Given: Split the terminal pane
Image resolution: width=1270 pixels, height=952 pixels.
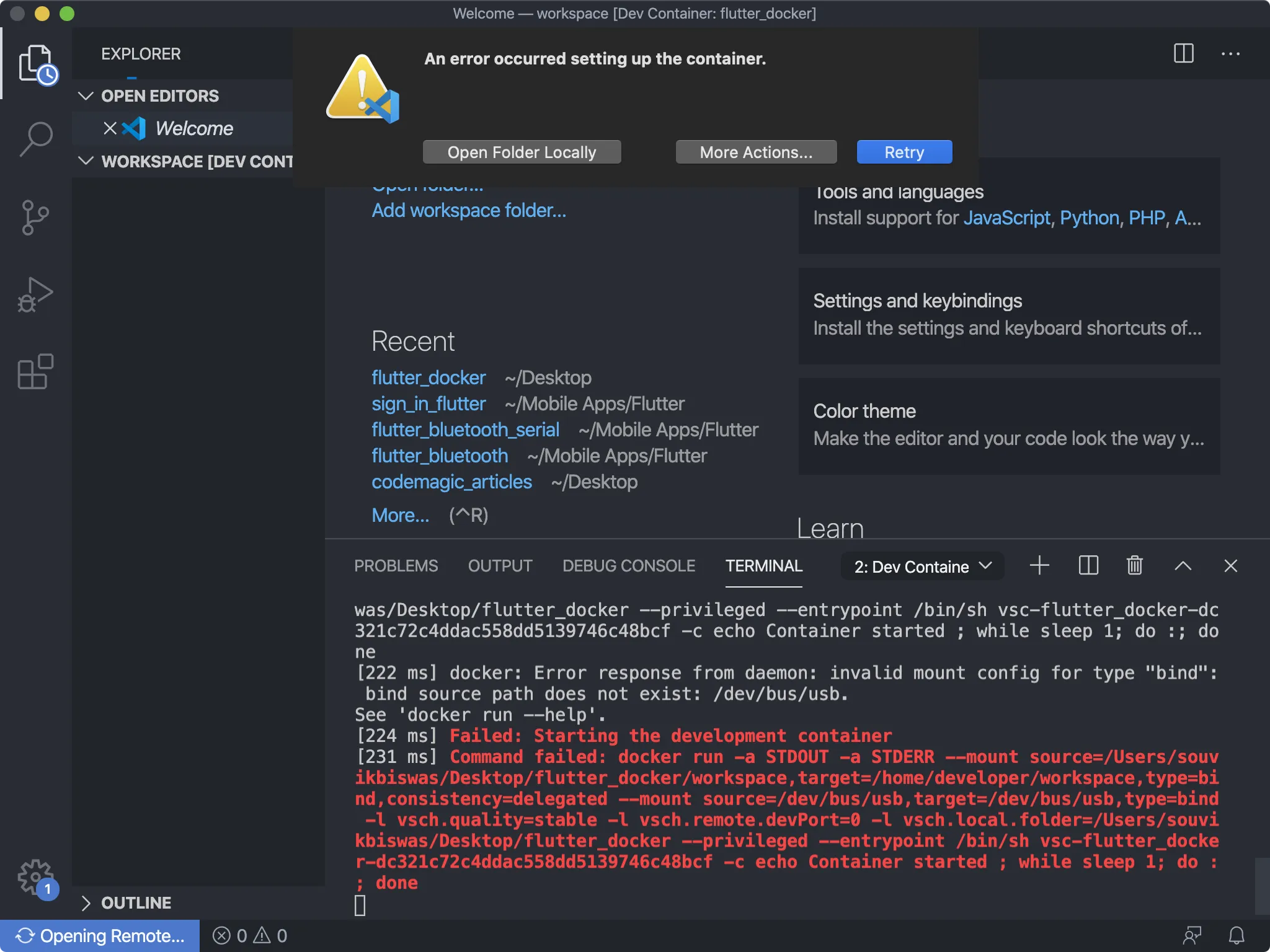Looking at the screenshot, I should (1088, 565).
